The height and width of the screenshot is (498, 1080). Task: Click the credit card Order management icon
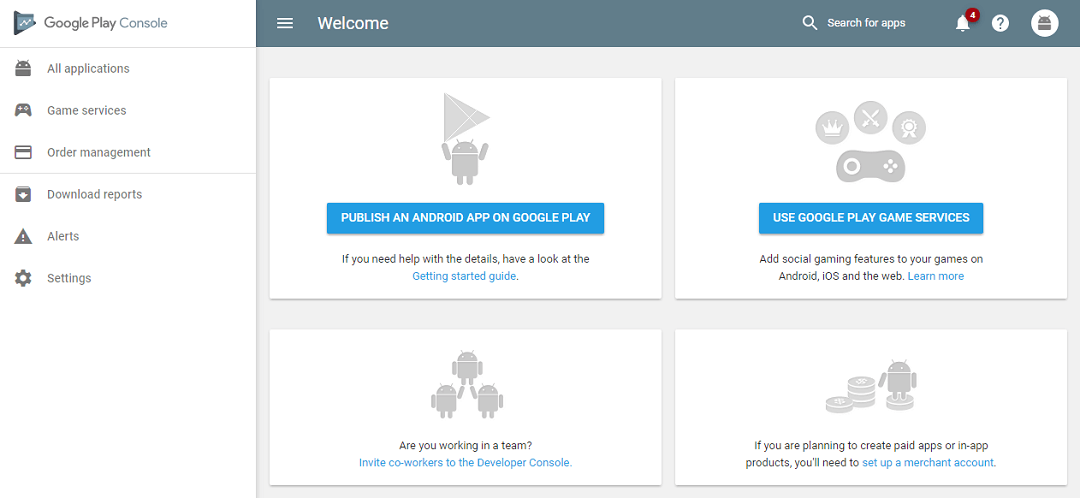click(23, 152)
